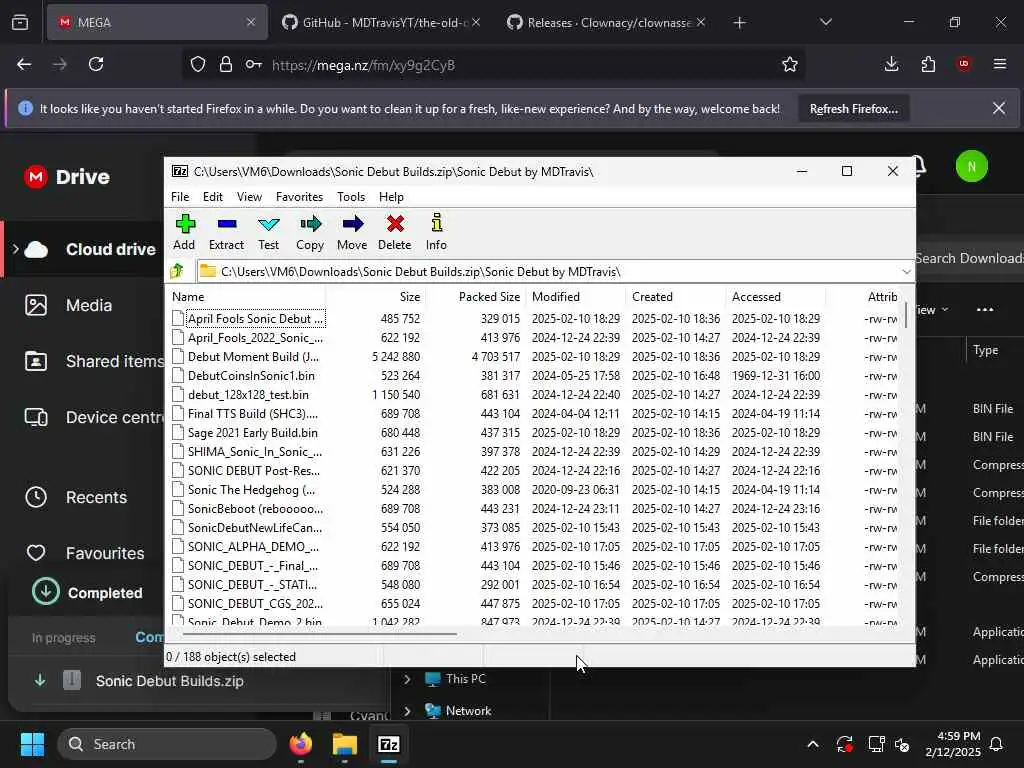This screenshot has height=768, width=1024.
Task: Open 7-Zip File menu
Action: point(180,197)
